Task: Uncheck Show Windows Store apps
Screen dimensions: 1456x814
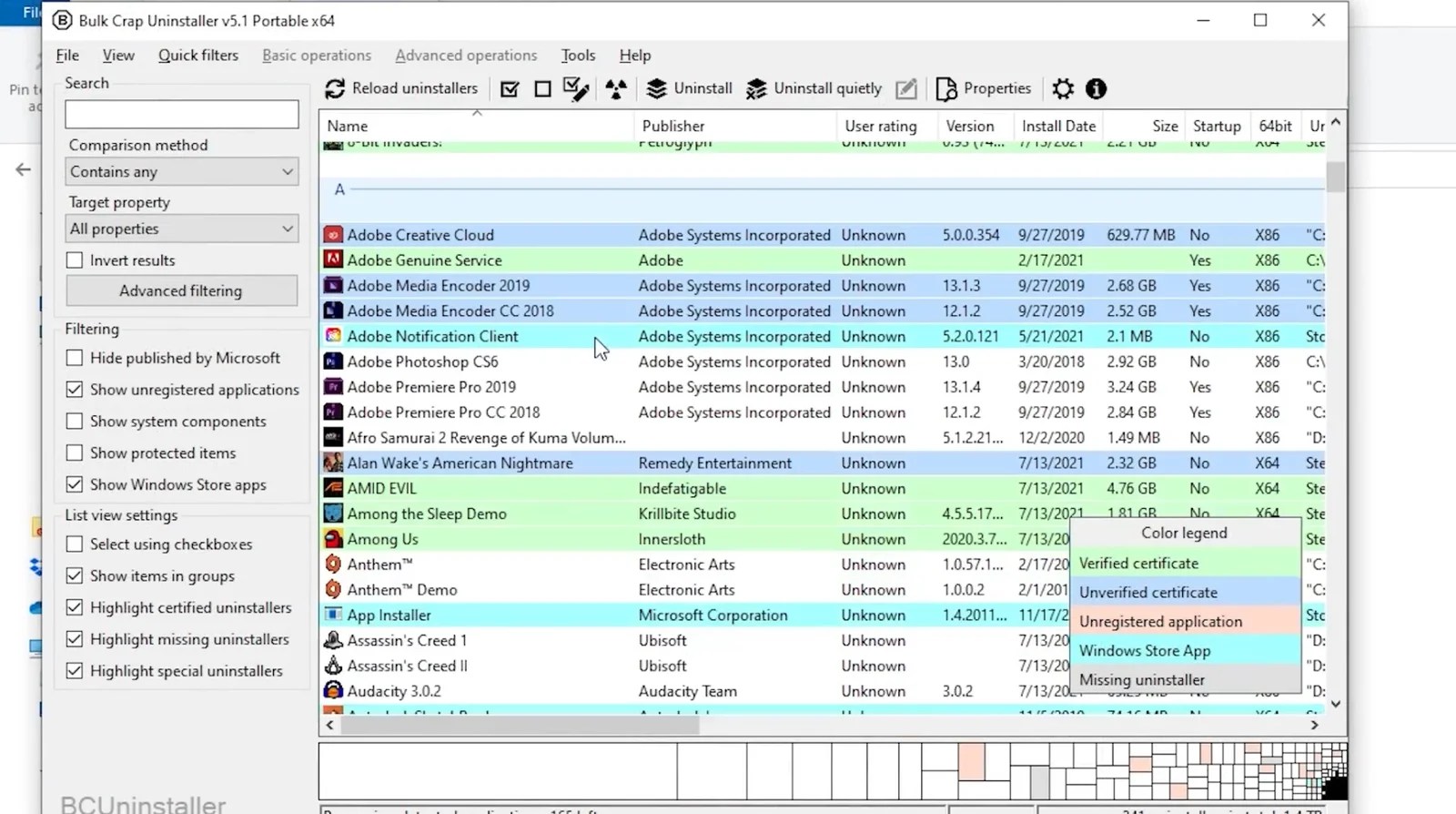Action: point(75,484)
